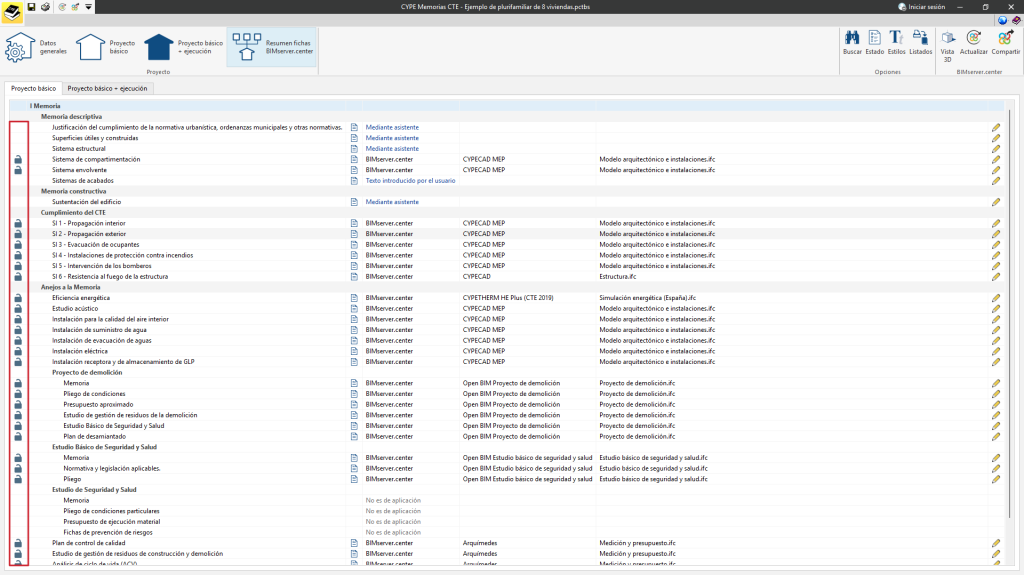This screenshot has width=1024, height=575.
Task: Click the help globe icon top right
Action: (x=1002, y=20)
